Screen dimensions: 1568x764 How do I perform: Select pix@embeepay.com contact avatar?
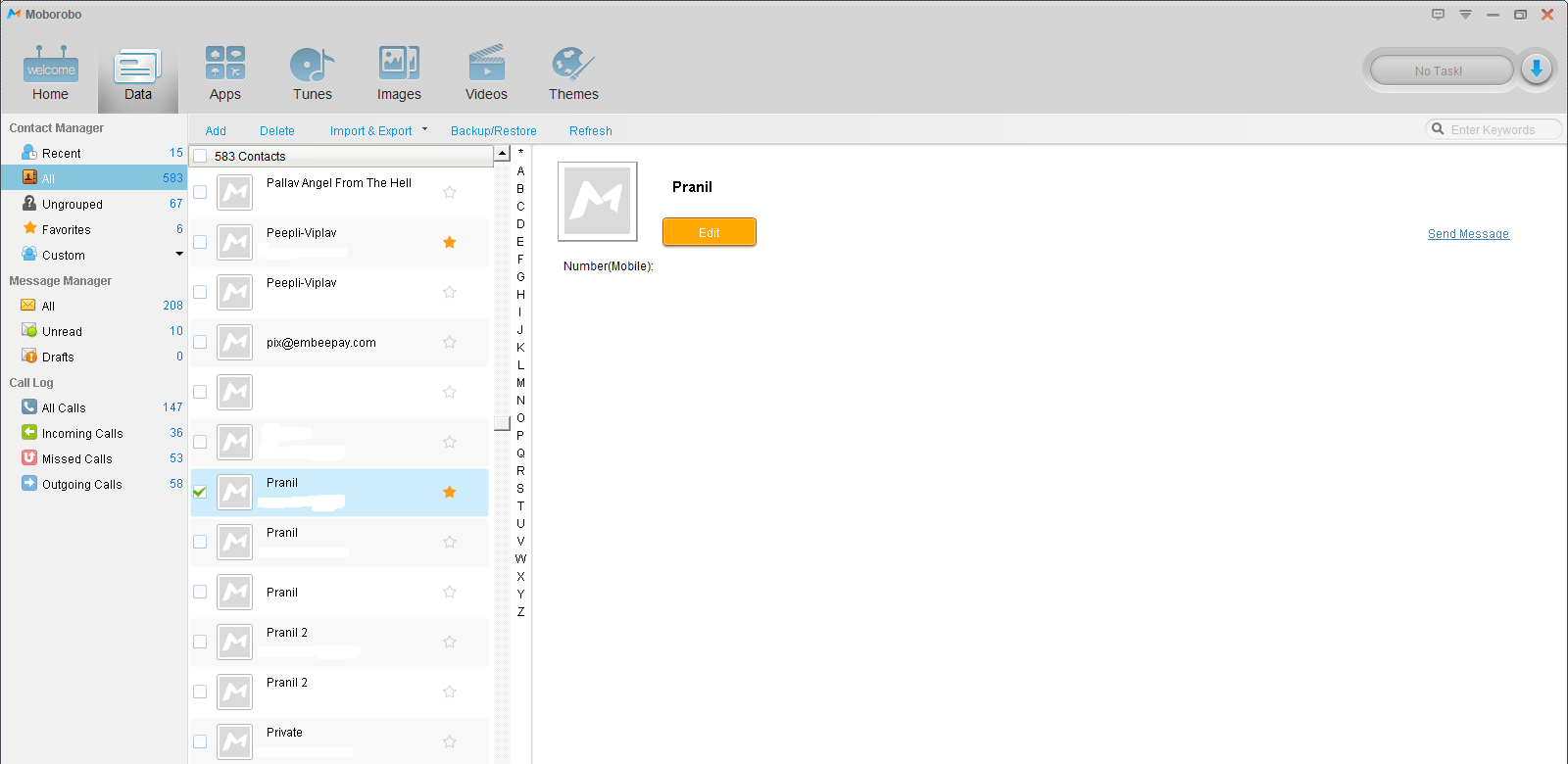point(235,342)
